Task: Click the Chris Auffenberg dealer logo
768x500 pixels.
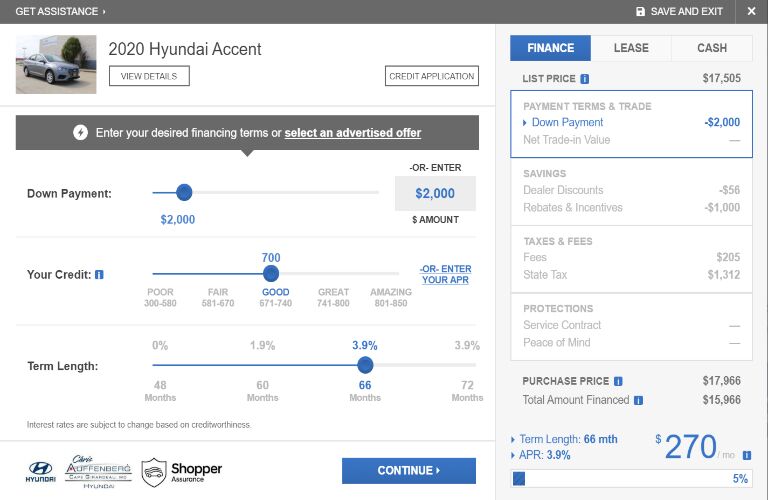Action: [x=98, y=472]
